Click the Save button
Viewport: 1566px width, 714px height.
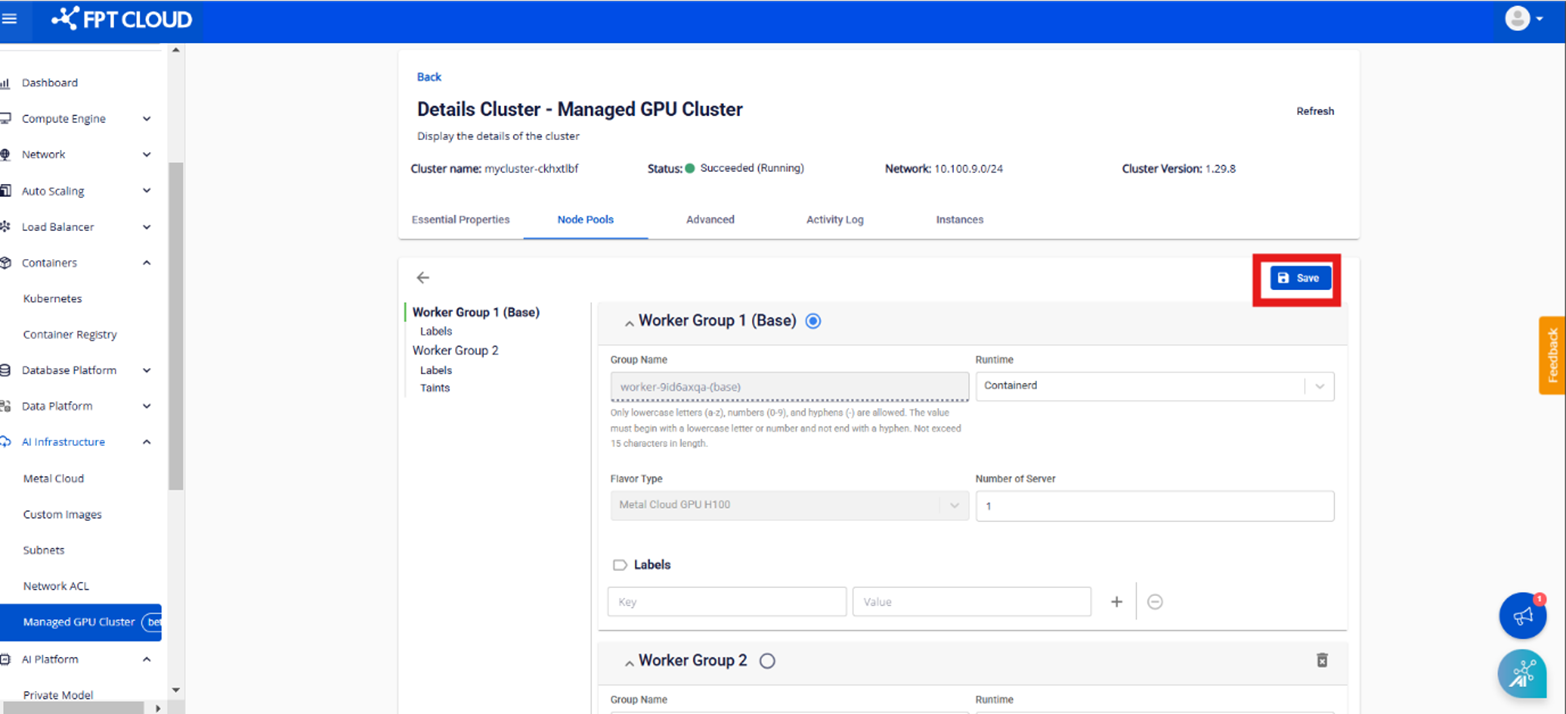[1300, 278]
